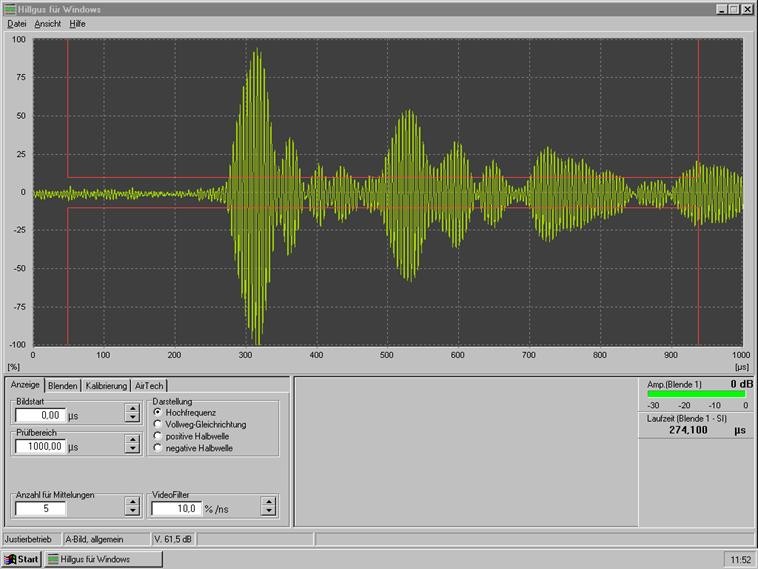Select Vollweg-Gleichrichtung radio option
Viewport: 758px width, 569px height.
click(157, 424)
